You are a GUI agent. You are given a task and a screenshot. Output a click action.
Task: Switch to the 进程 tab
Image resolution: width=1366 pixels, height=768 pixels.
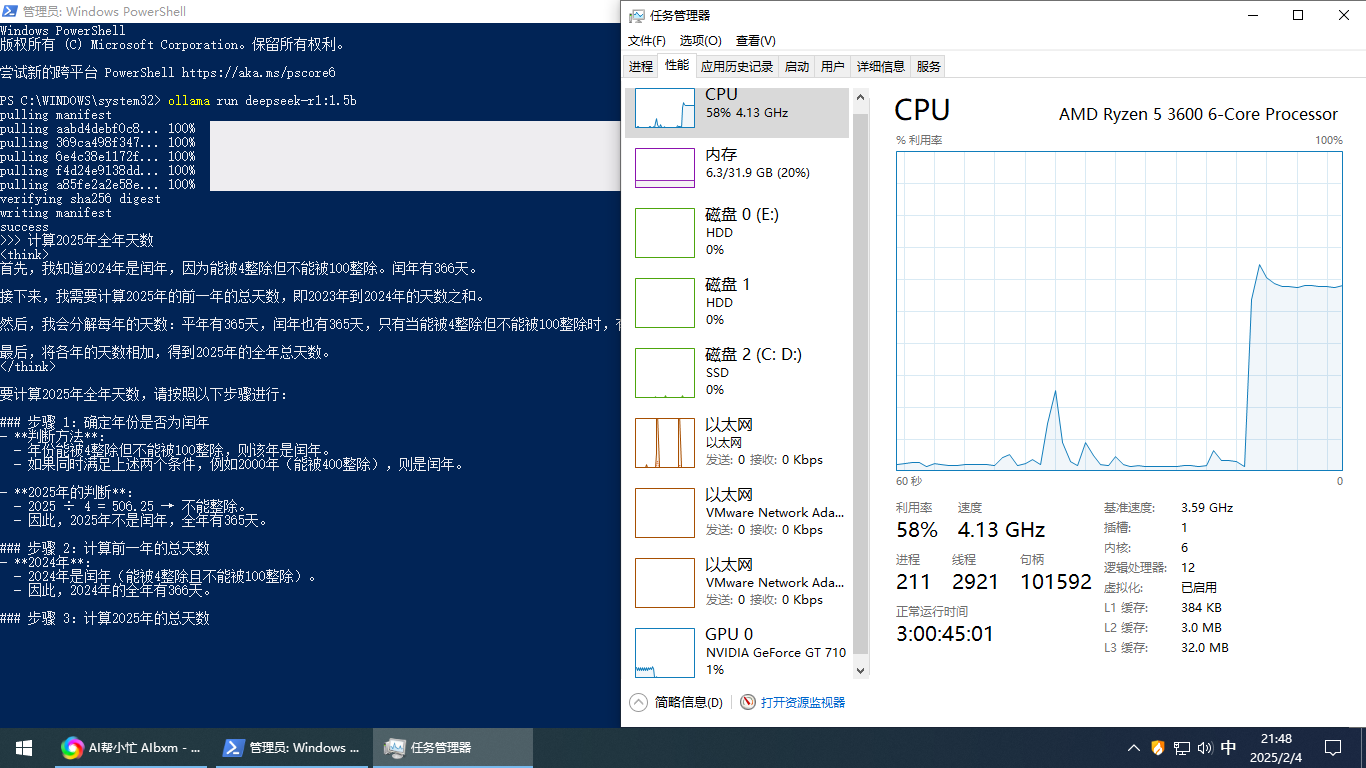click(x=641, y=67)
